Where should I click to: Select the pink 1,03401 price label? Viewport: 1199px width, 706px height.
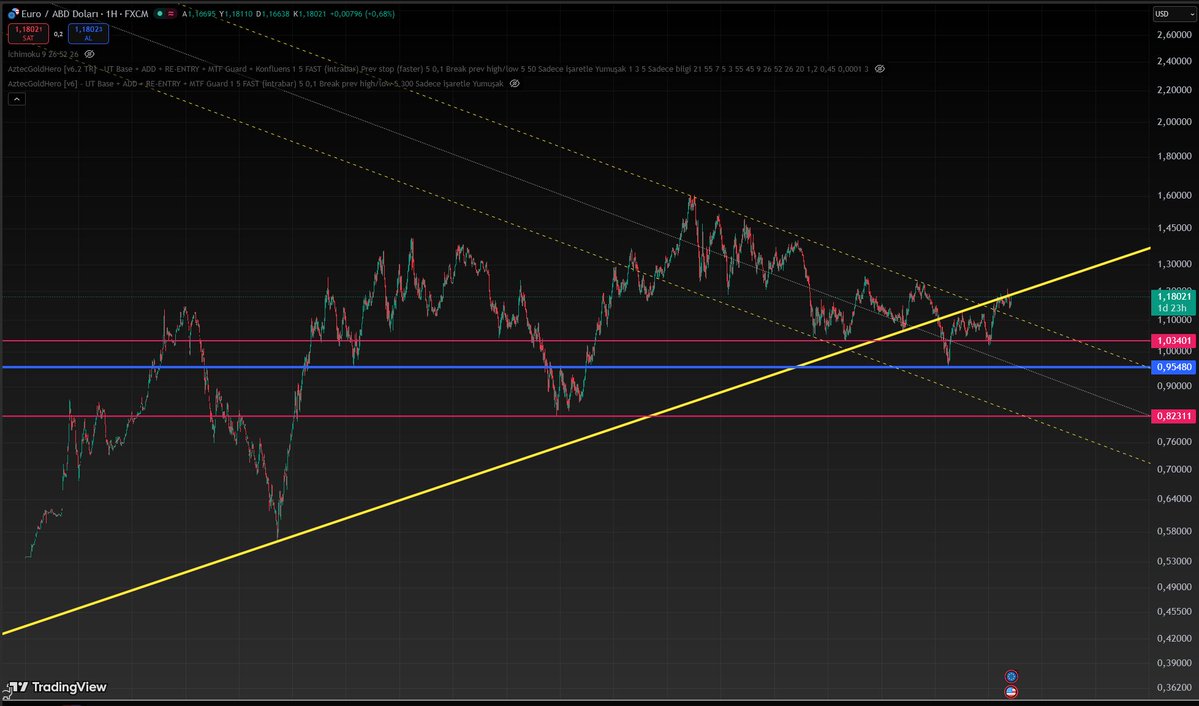click(1173, 340)
